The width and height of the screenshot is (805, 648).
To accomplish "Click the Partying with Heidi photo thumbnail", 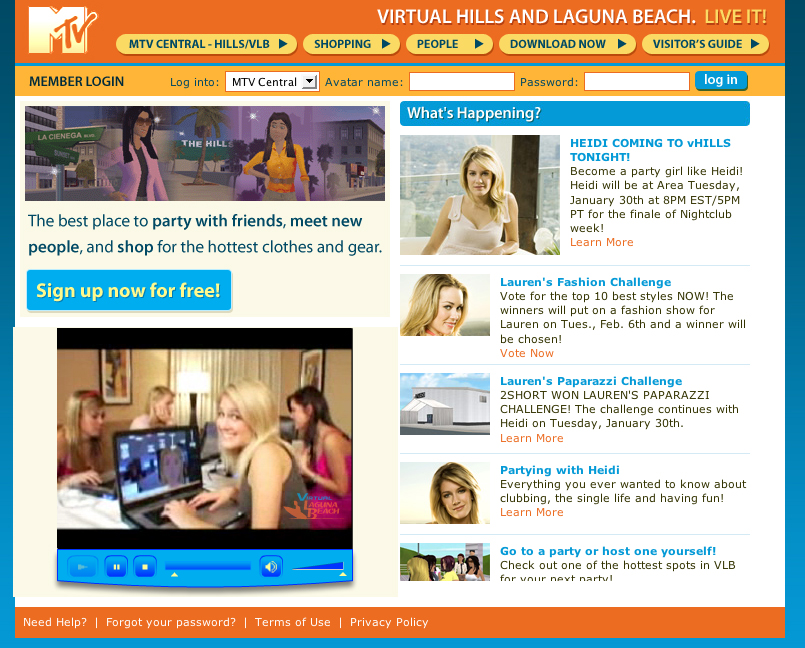I will [x=445, y=493].
